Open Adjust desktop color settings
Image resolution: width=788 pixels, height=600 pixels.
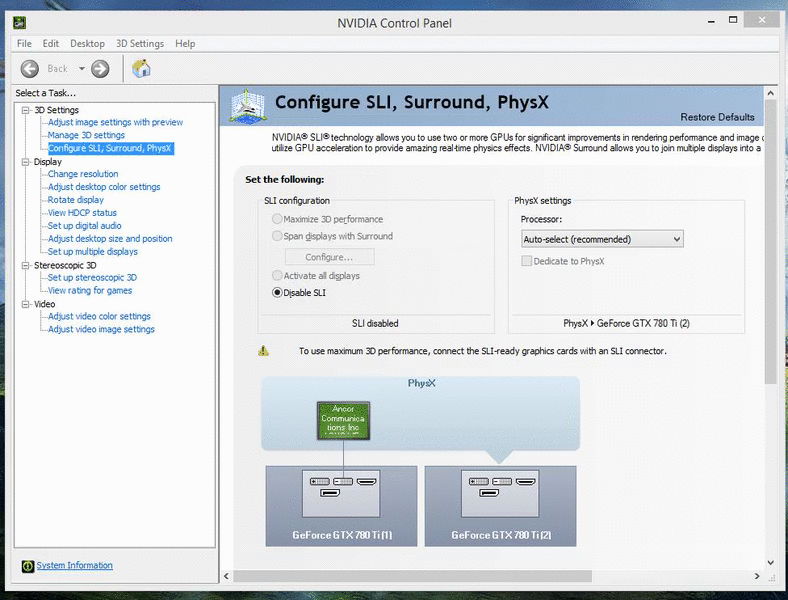click(x=104, y=187)
